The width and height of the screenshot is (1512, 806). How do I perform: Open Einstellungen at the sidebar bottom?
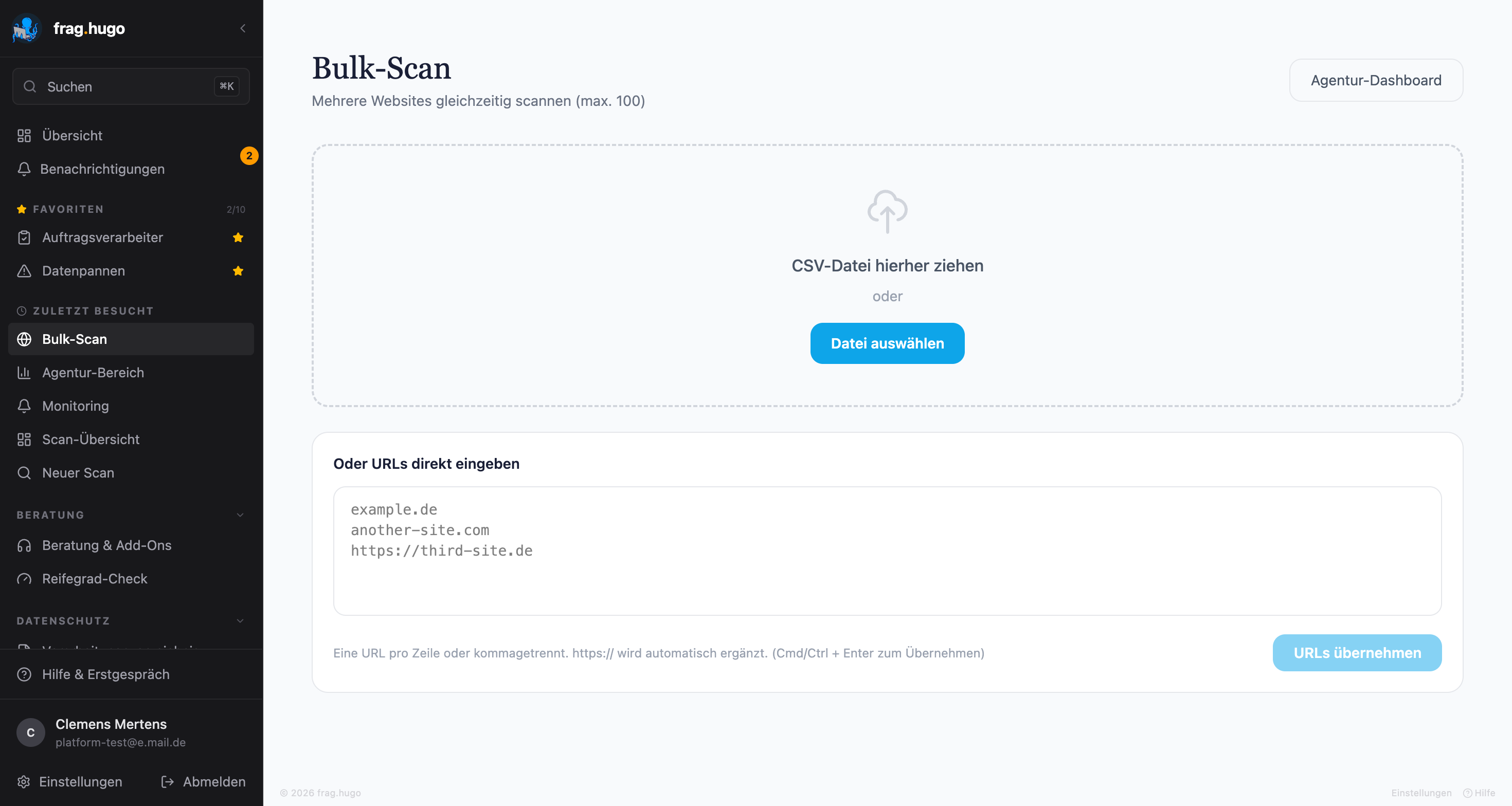(x=70, y=782)
